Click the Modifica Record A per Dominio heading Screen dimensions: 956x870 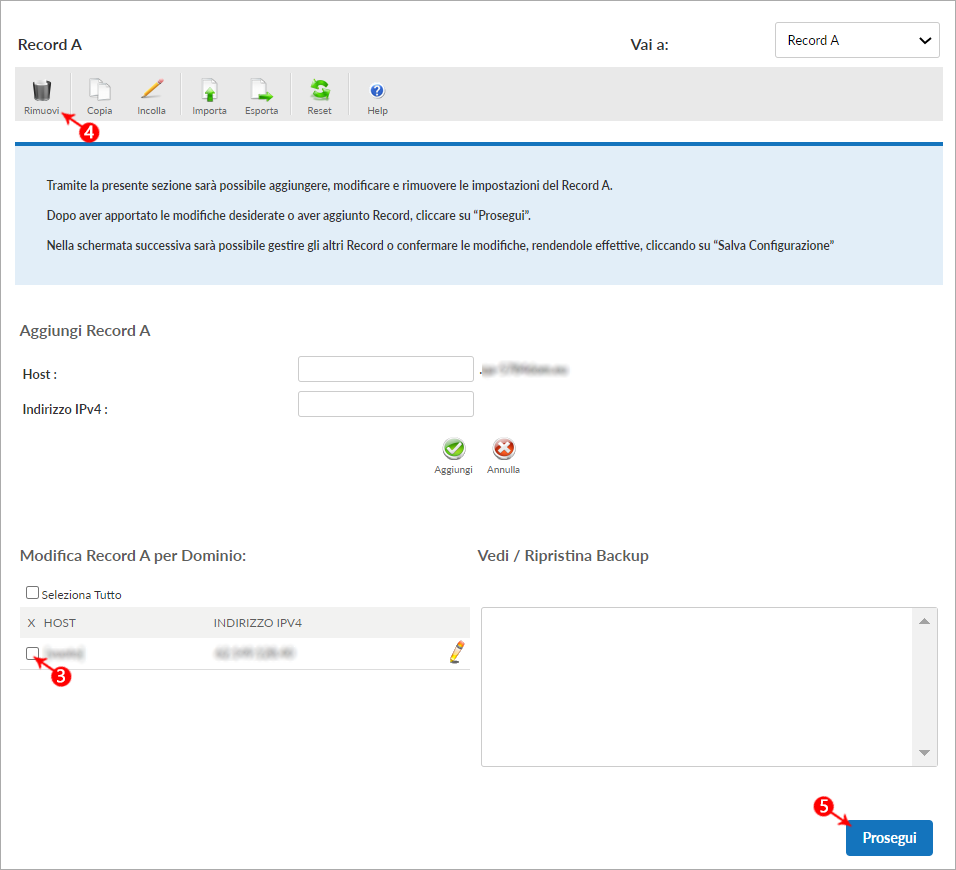tap(133, 555)
